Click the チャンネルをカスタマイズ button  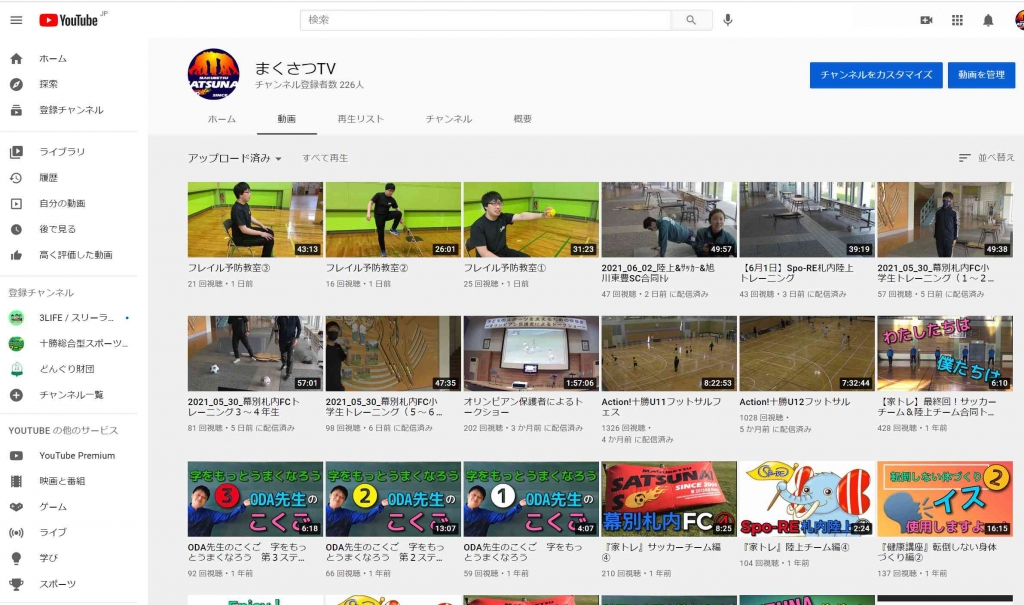(x=875, y=75)
